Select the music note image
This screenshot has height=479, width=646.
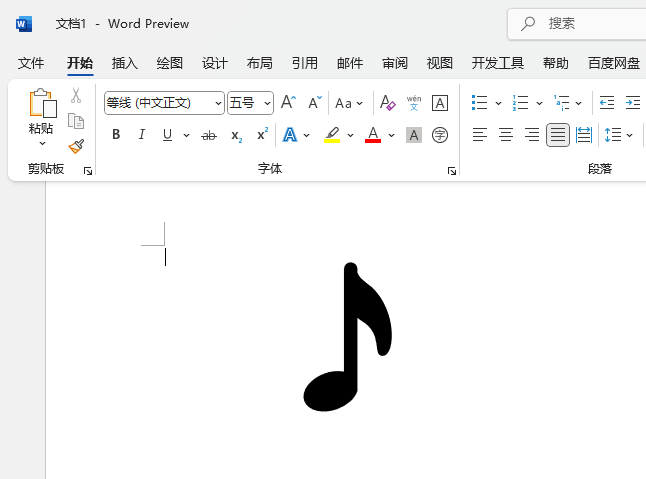coord(347,336)
